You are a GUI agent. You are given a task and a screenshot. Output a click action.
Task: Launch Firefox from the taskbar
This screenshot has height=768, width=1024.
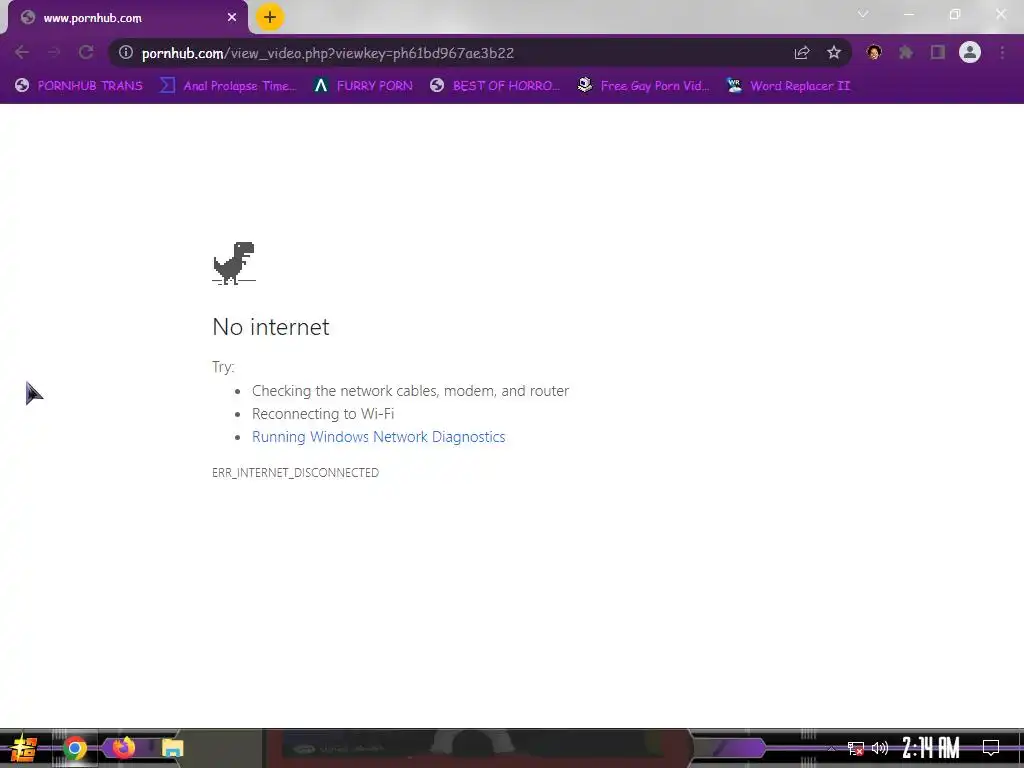click(123, 747)
